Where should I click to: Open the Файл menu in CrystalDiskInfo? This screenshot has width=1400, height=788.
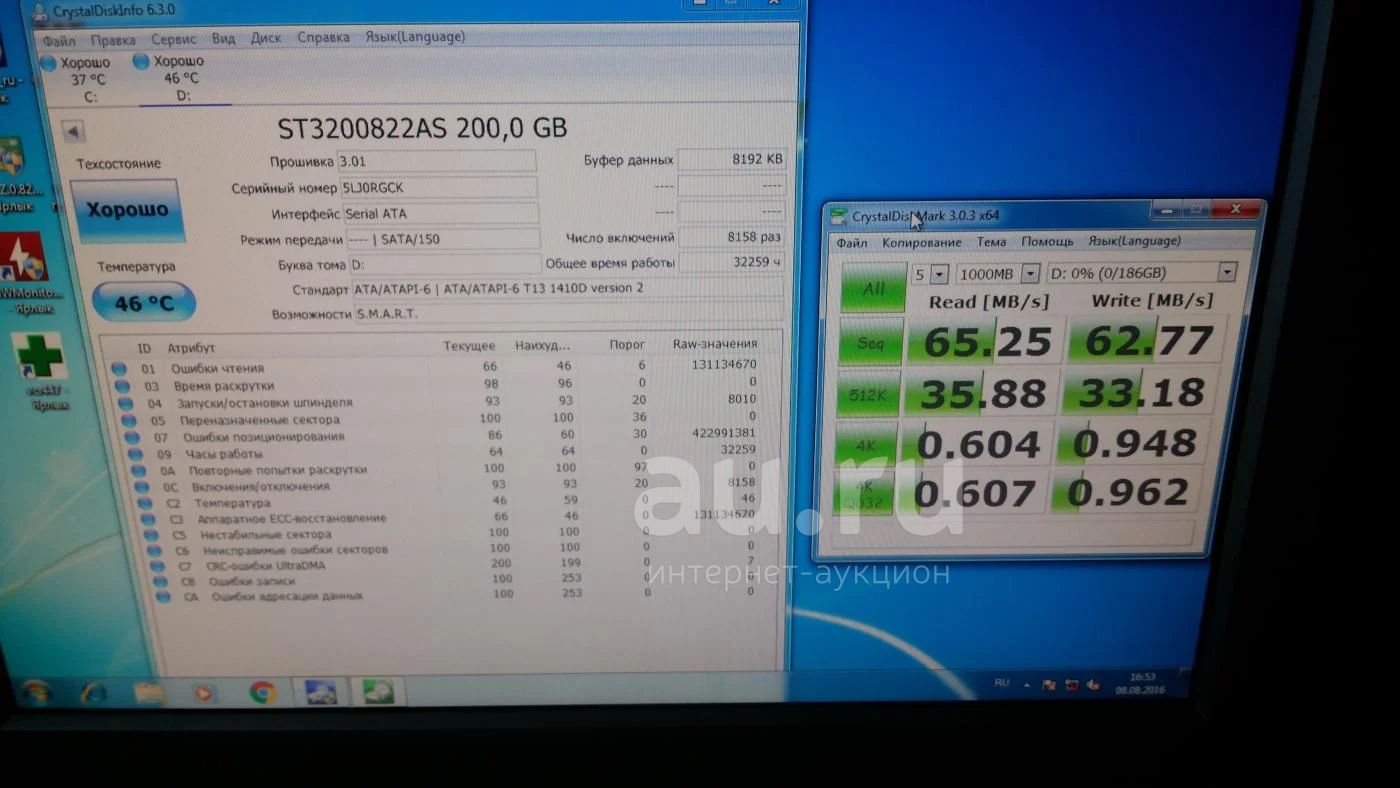[59, 41]
